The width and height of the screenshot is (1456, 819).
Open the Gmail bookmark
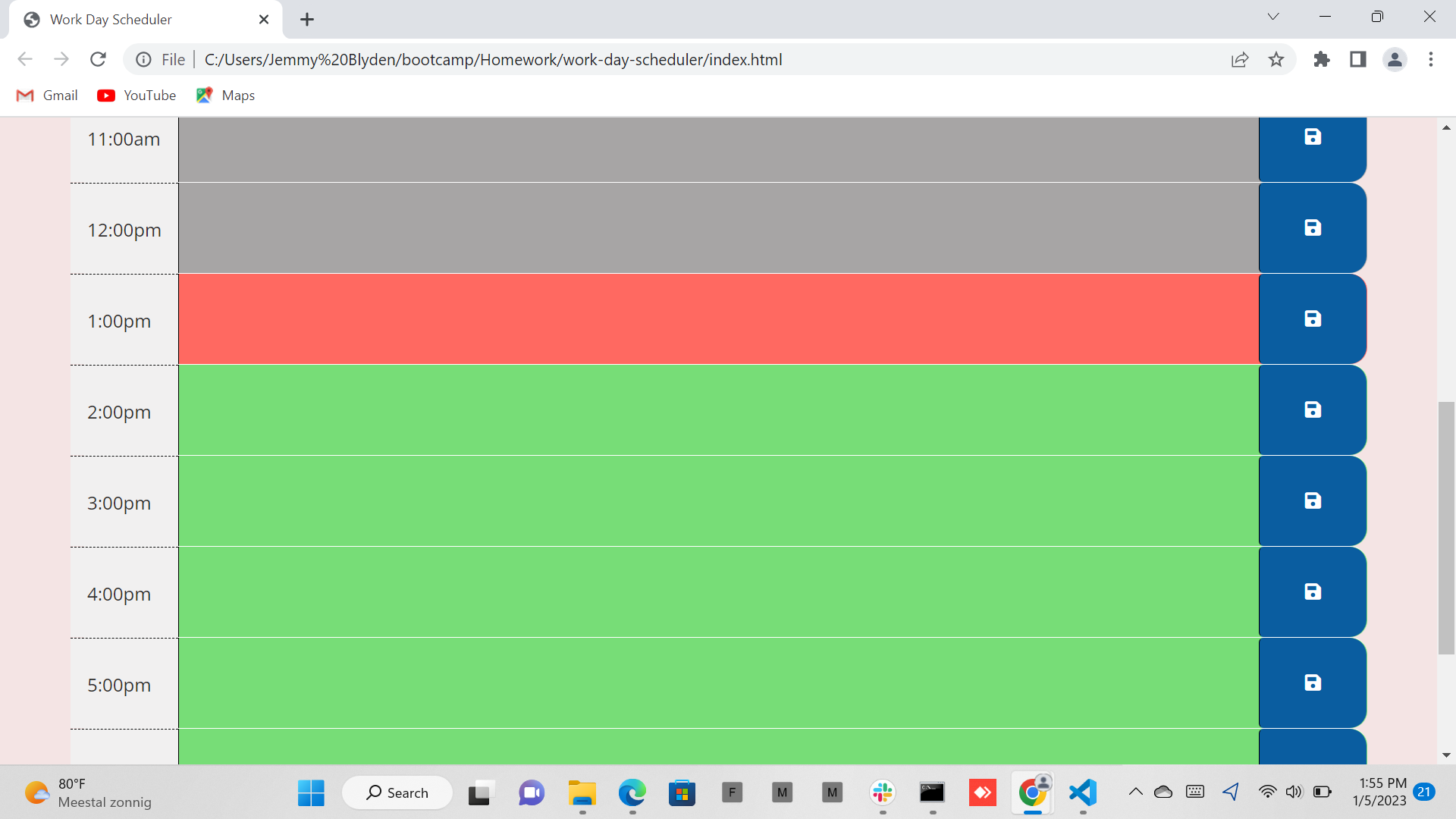pyautogui.click(x=47, y=96)
